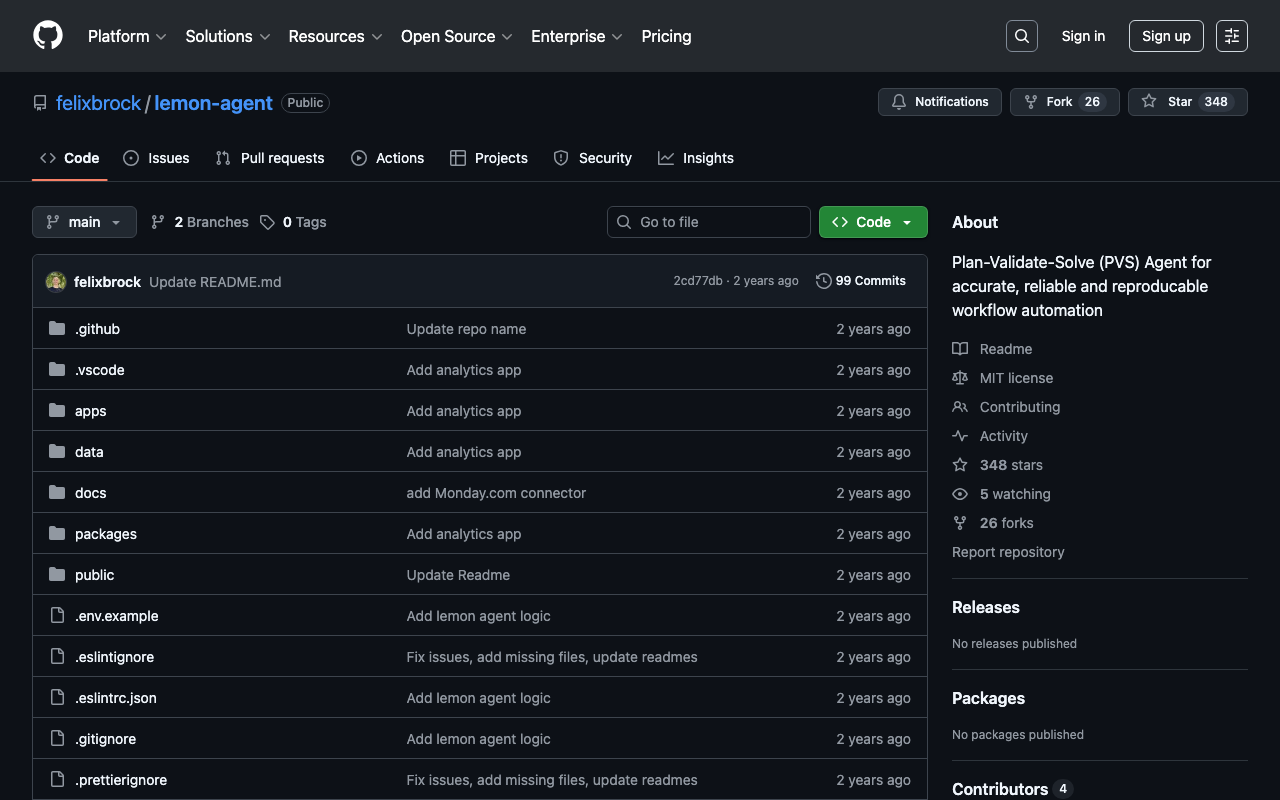
Task: Expand the Platform navigation menu
Action: click(x=127, y=36)
